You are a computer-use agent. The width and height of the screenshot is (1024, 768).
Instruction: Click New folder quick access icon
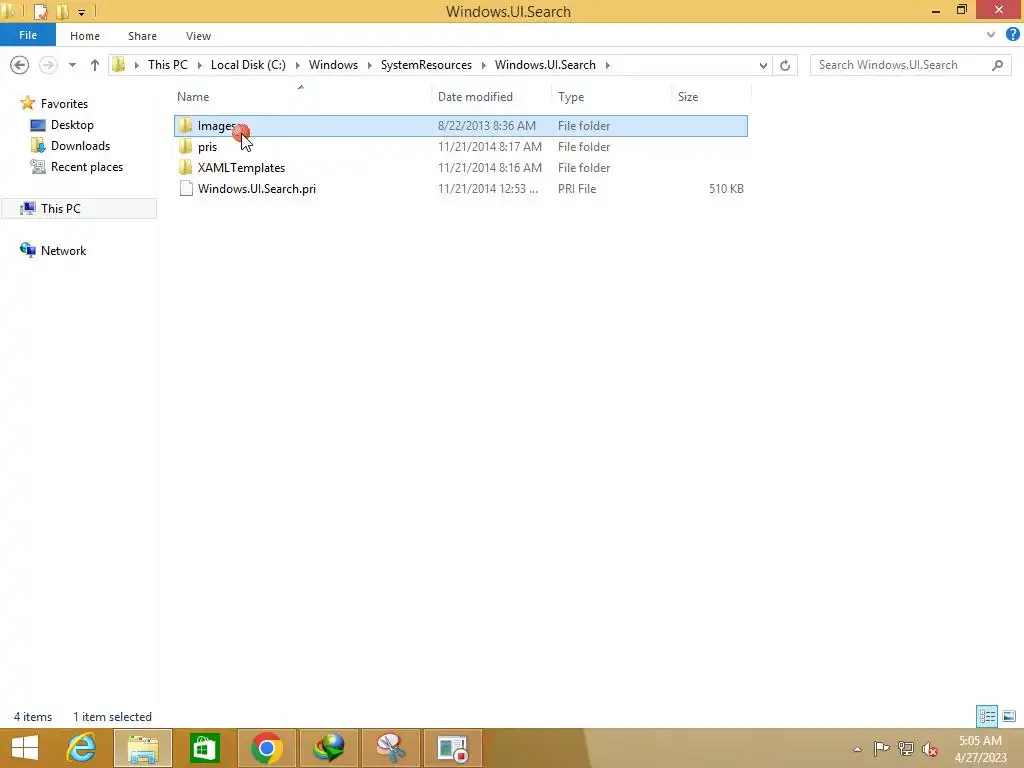[63, 11]
